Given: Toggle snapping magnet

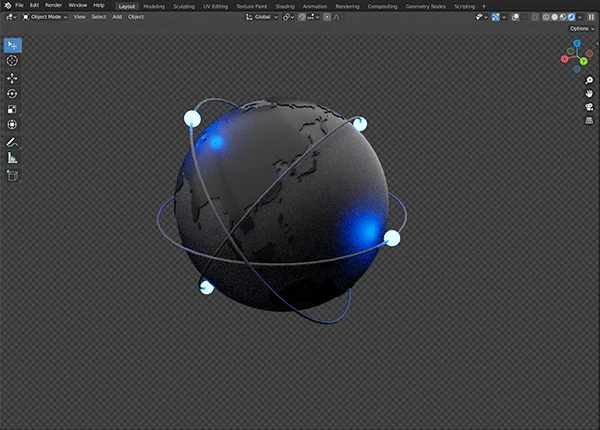Looking at the screenshot, I should coord(302,17).
